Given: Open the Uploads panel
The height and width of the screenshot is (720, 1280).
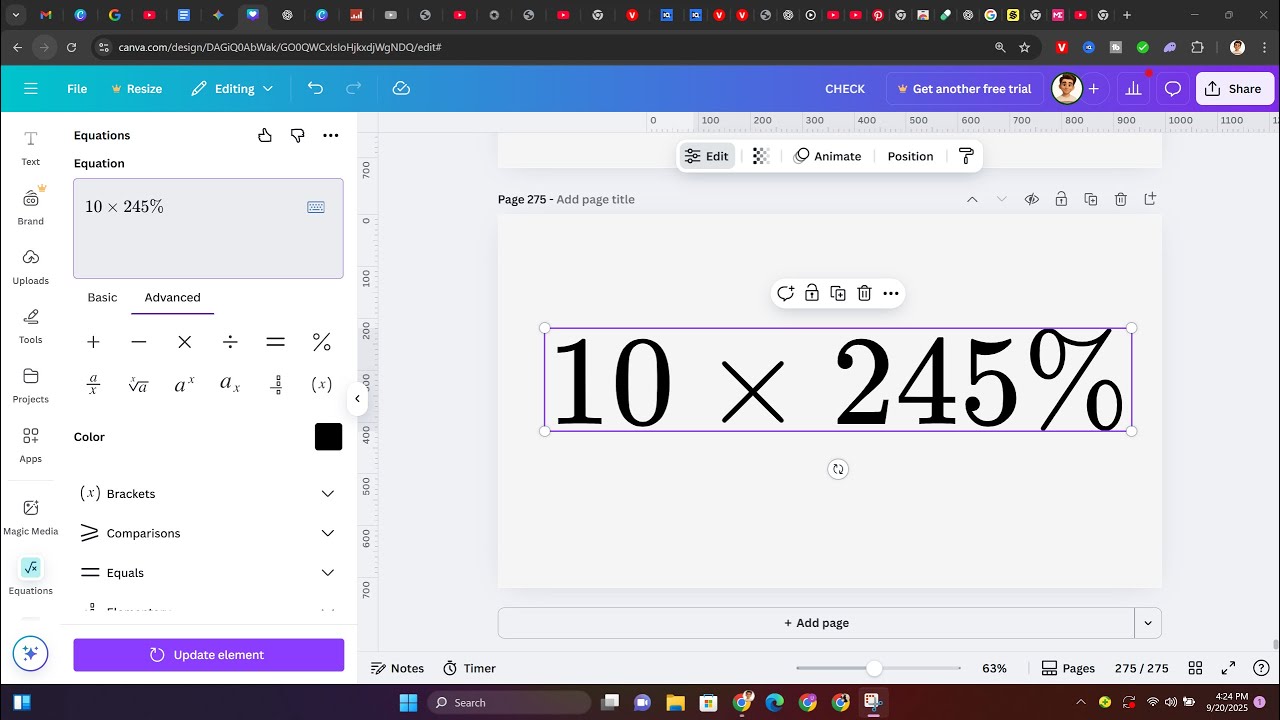Looking at the screenshot, I should click(30, 267).
